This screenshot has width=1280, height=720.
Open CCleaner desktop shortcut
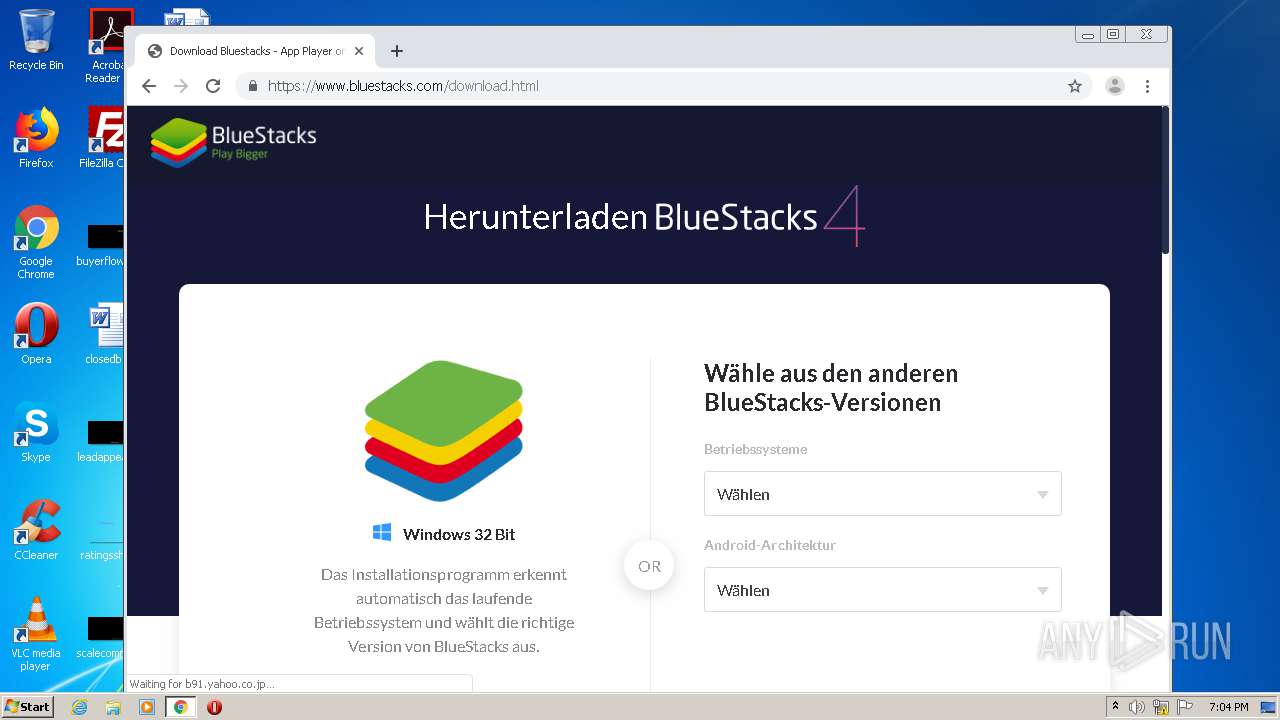pos(36,530)
